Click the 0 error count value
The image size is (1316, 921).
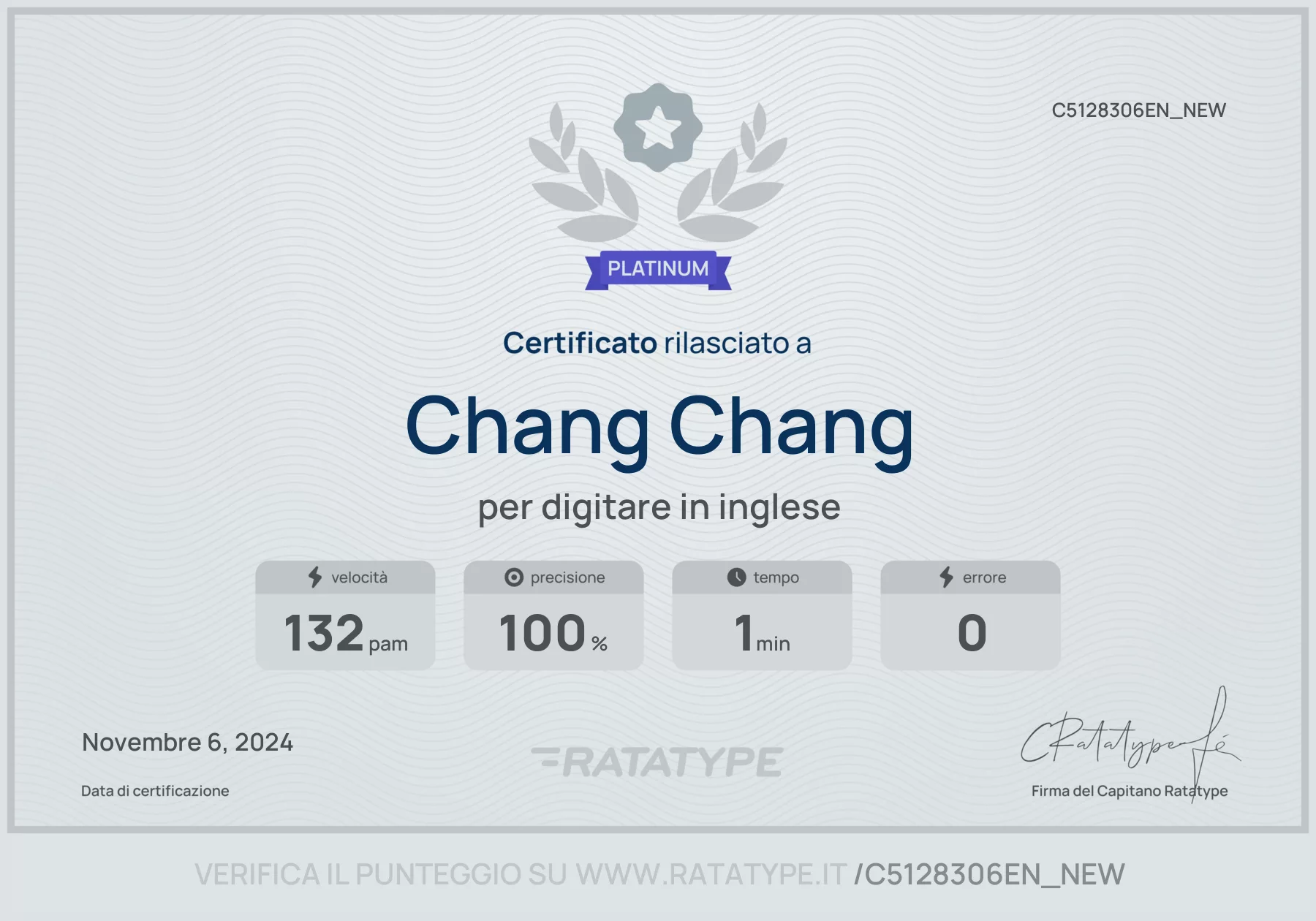(972, 633)
